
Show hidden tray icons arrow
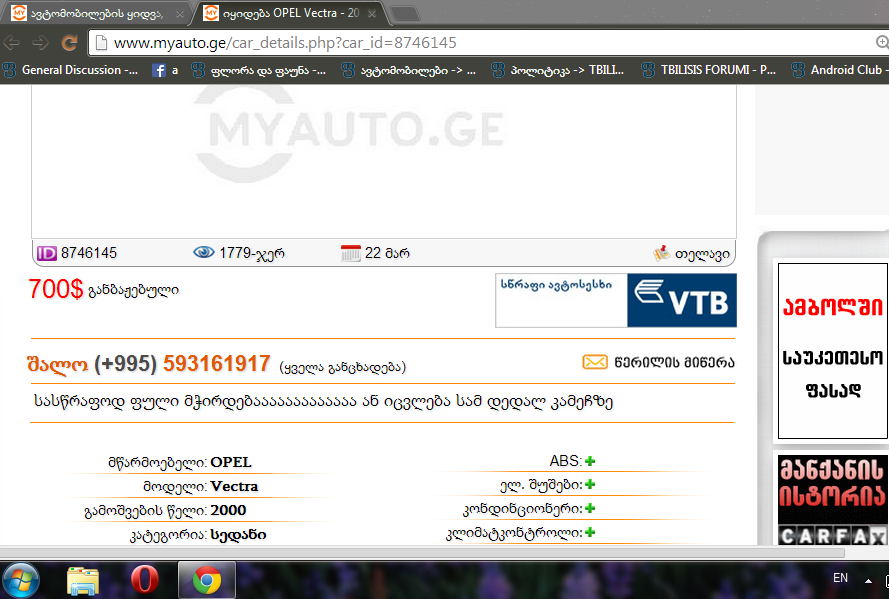click(868, 581)
